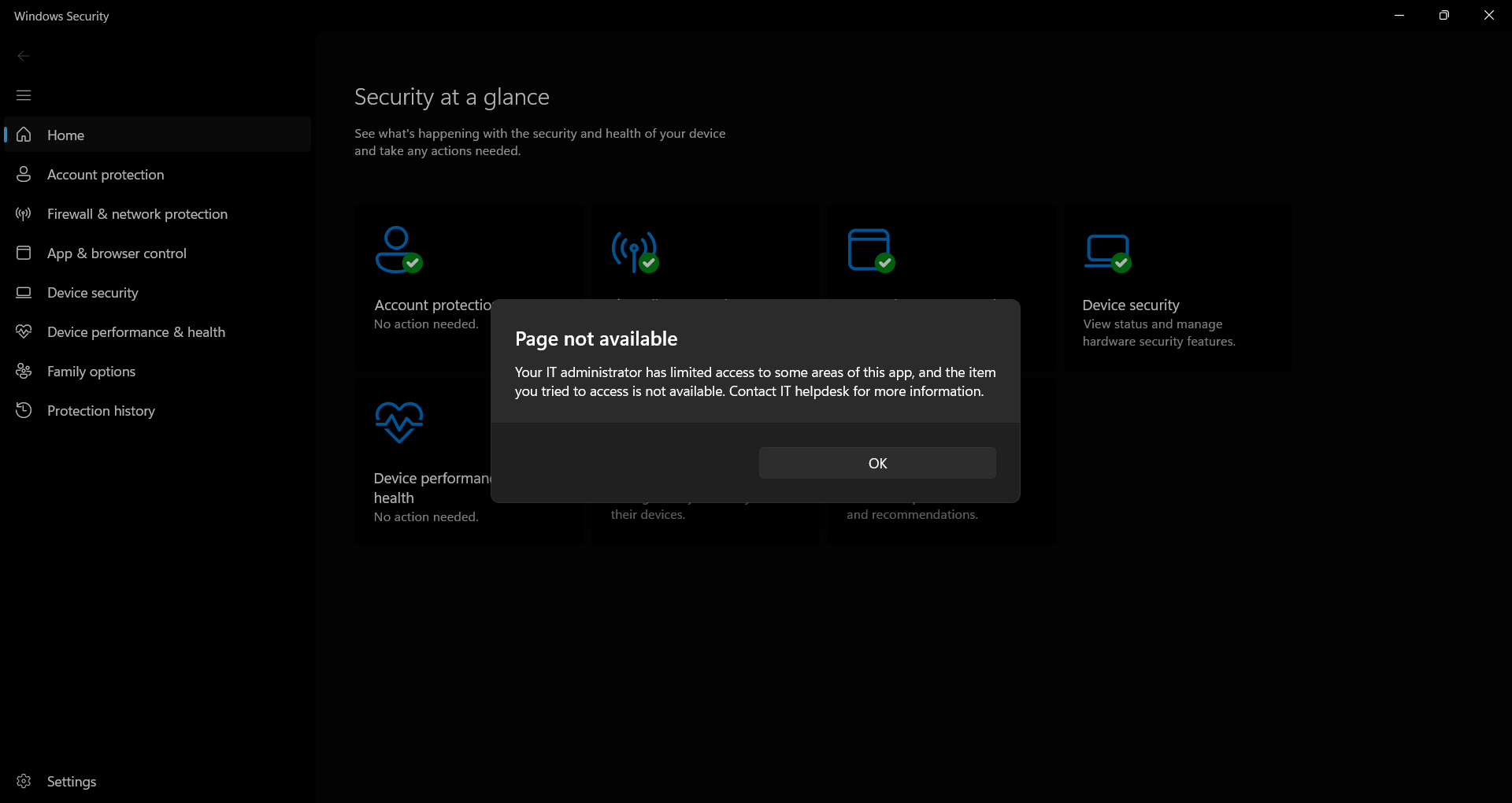Click the Family options people icon in sidebar
This screenshot has height=803, width=1512.
(x=24, y=371)
